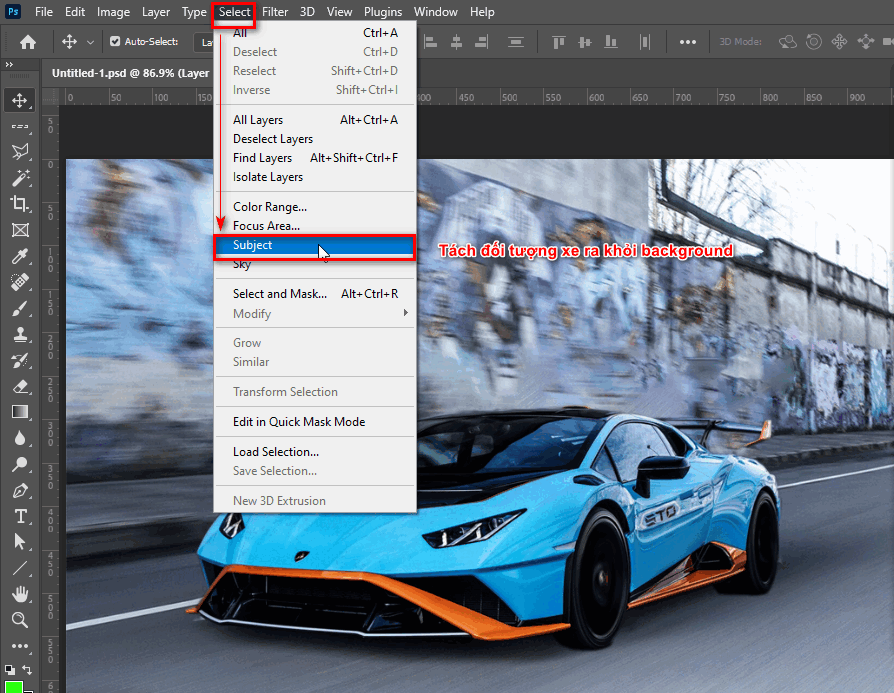
Task: Open the extra options ellipsis in the options bar
Action: [686, 41]
